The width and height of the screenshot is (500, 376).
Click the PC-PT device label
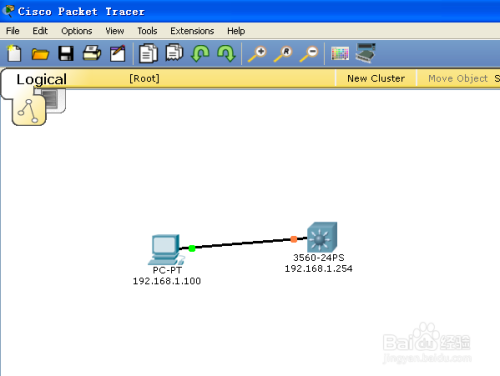pos(167,270)
